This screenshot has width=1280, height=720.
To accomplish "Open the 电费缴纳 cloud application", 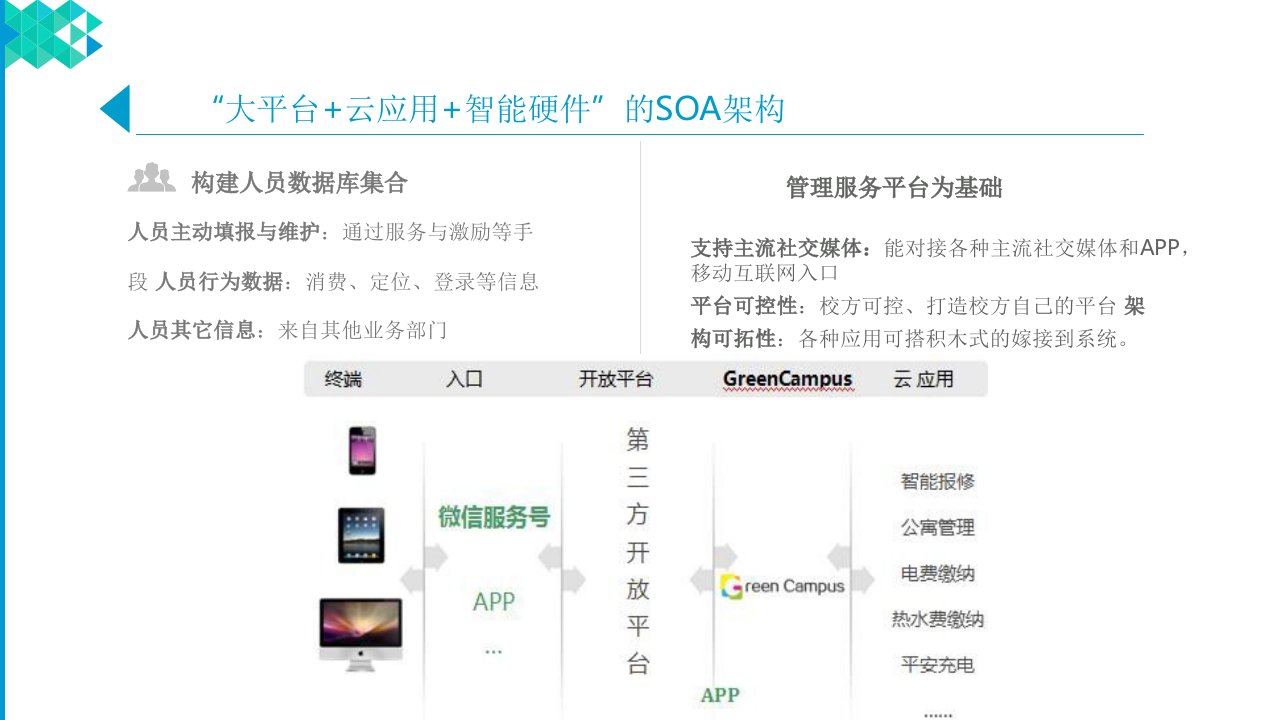I will [x=937, y=574].
